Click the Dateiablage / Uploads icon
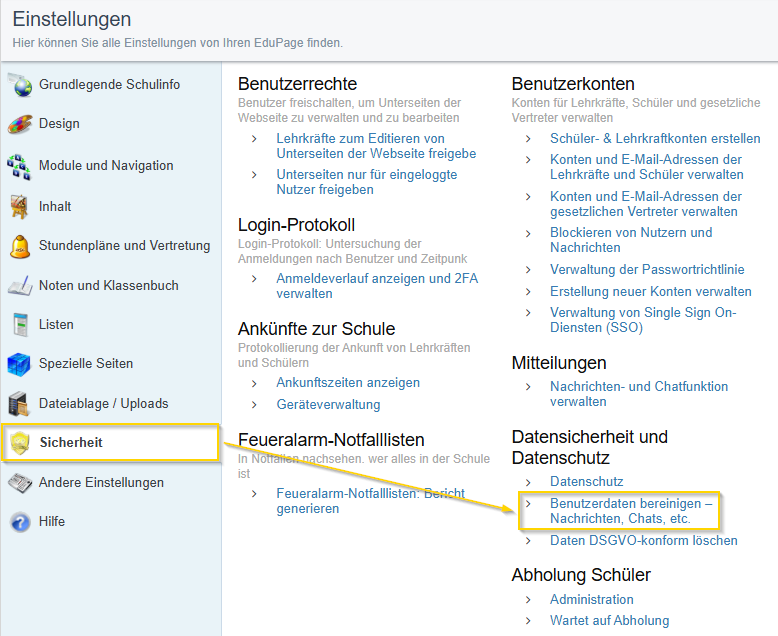 tap(20, 404)
